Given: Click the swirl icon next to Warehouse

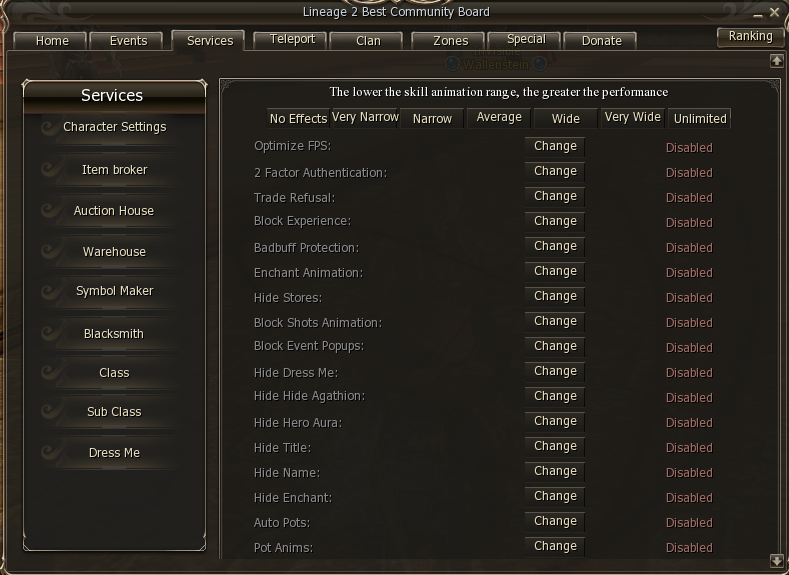Looking at the screenshot, I should pos(50,252).
